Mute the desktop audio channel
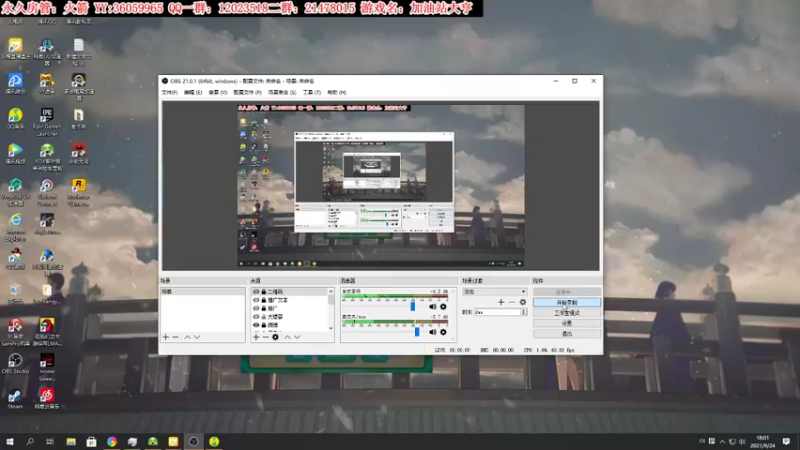800x450 pixels. 433,307
